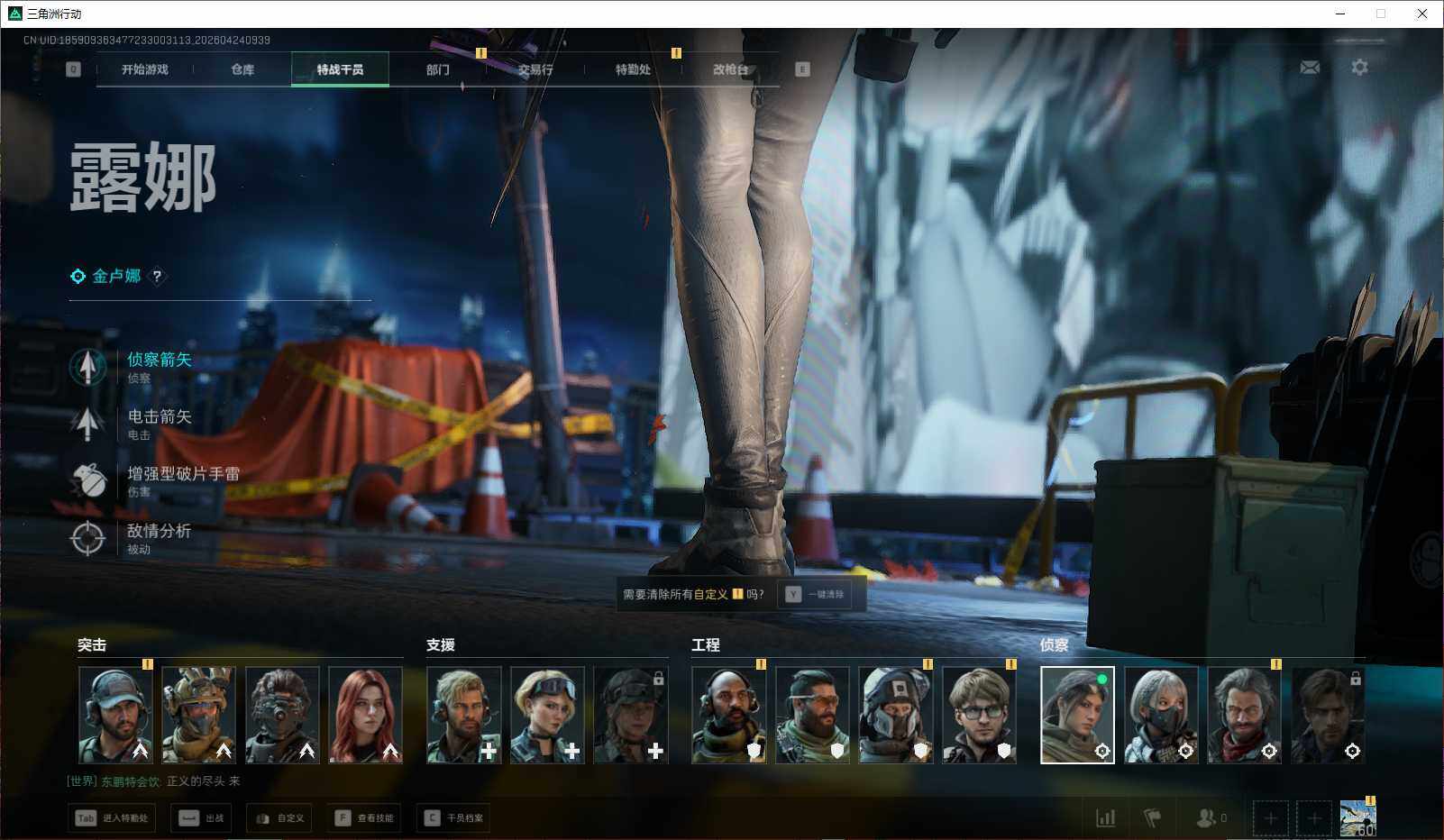Select the 突击 operator with cap and headset
The image size is (1444, 840).
(115, 715)
